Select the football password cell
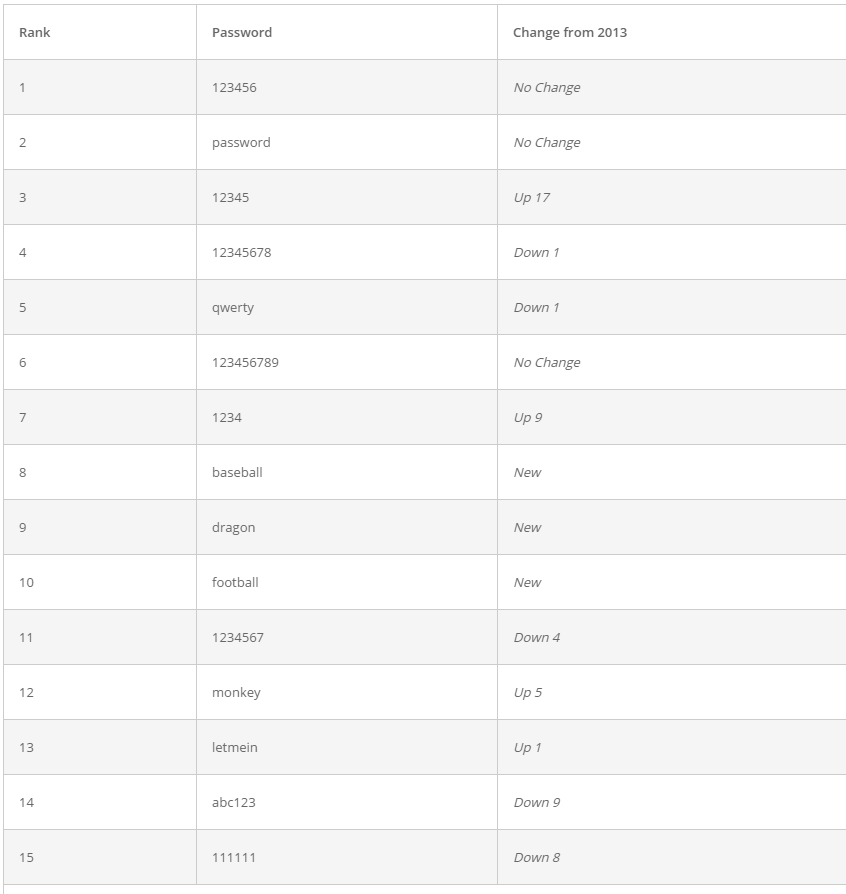Viewport: 846px width, 894px height. 235,583
